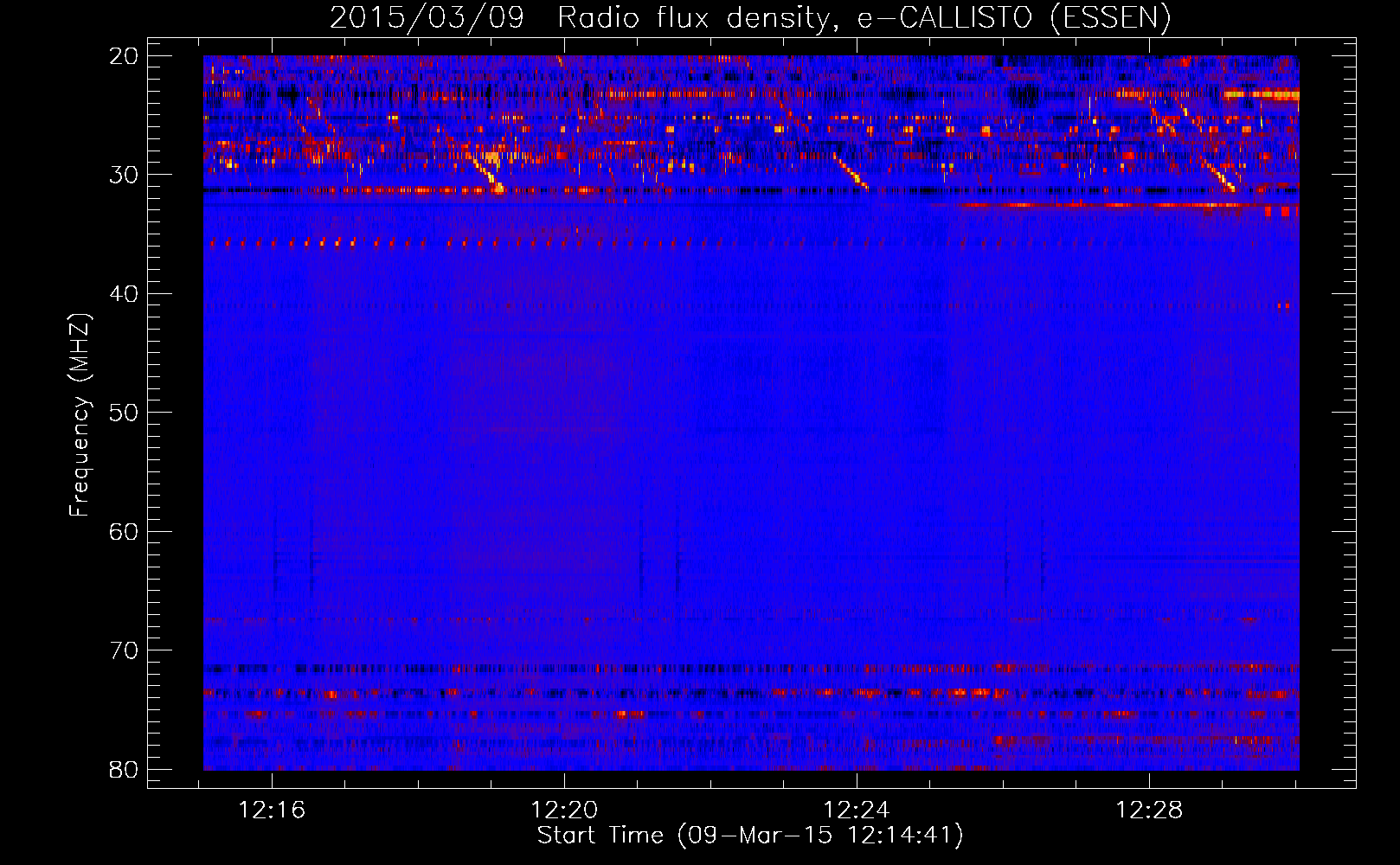Image resolution: width=1400 pixels, height=865 pixels.
Task: Click the 80 MHz frequency tick label
Action: [x=124, y=769]
